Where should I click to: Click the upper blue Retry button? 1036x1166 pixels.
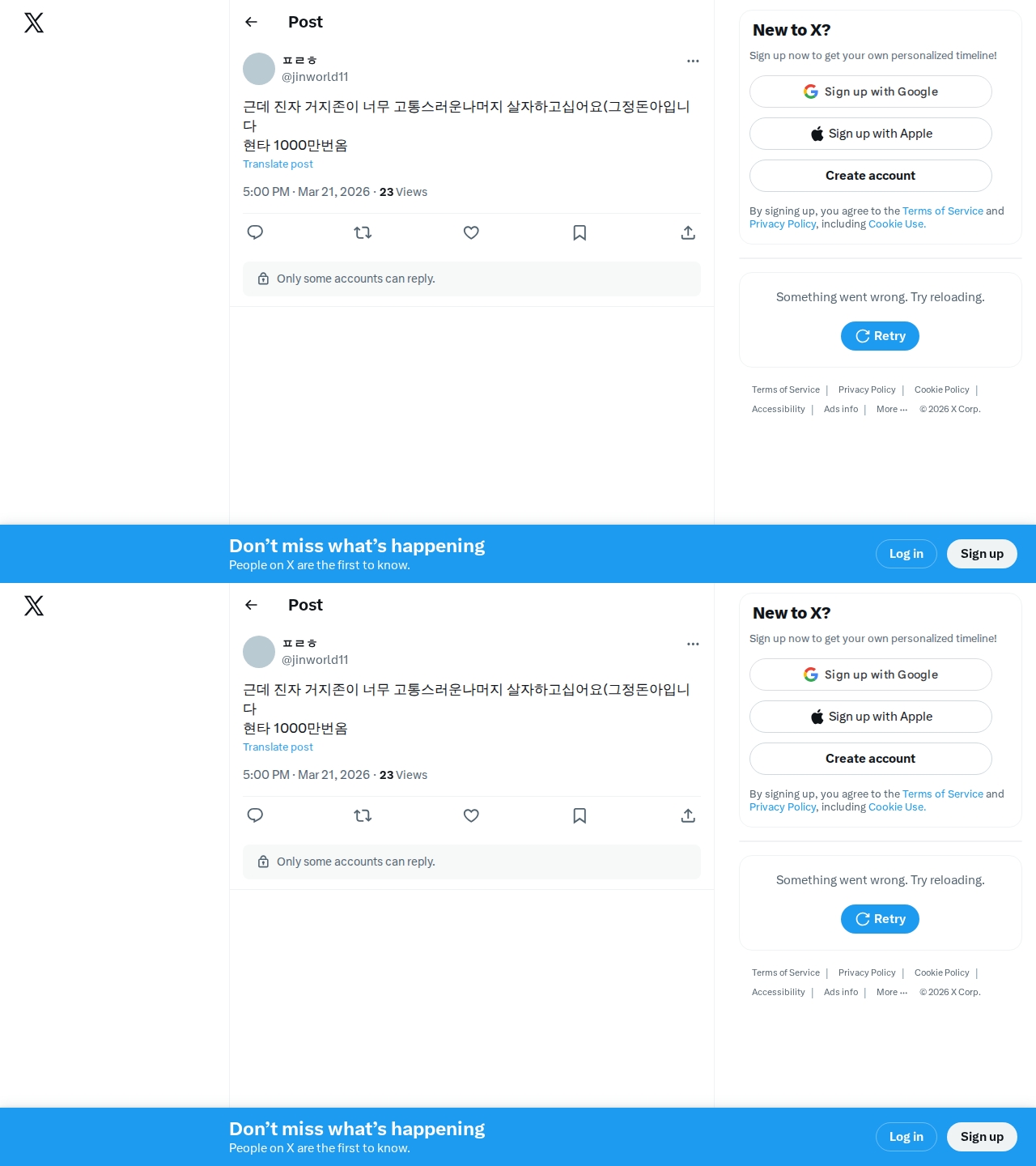[880, 336]
